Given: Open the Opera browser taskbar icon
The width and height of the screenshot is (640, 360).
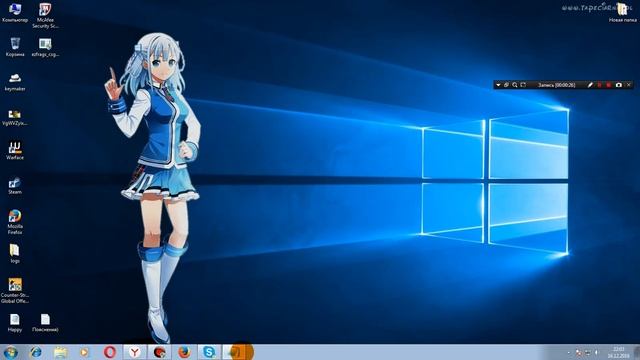Looking at the screenshot, I should 109,352.
